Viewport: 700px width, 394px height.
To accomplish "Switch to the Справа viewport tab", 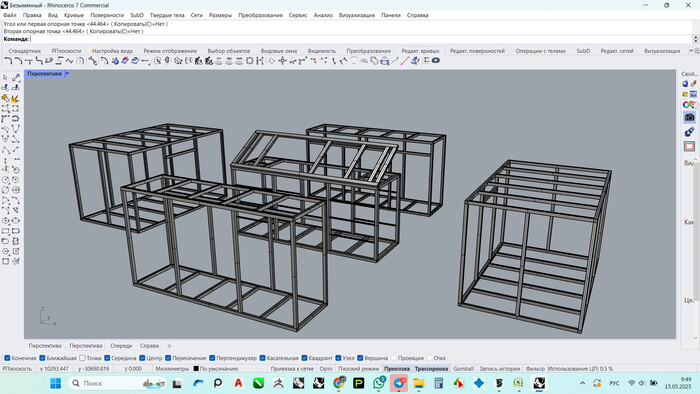I will pyautogui.click(x=149, y=346).
